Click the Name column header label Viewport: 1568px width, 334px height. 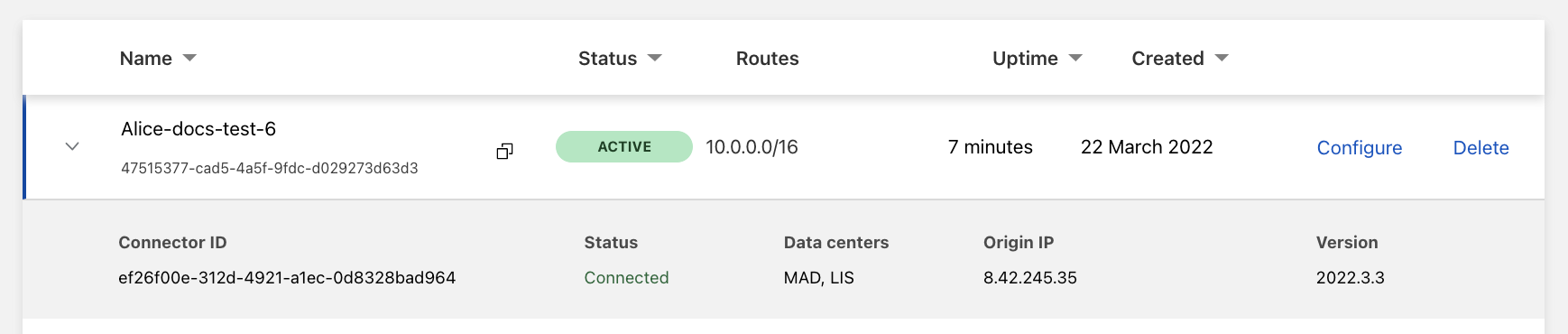pyautogui.click(x=146, y=59)
